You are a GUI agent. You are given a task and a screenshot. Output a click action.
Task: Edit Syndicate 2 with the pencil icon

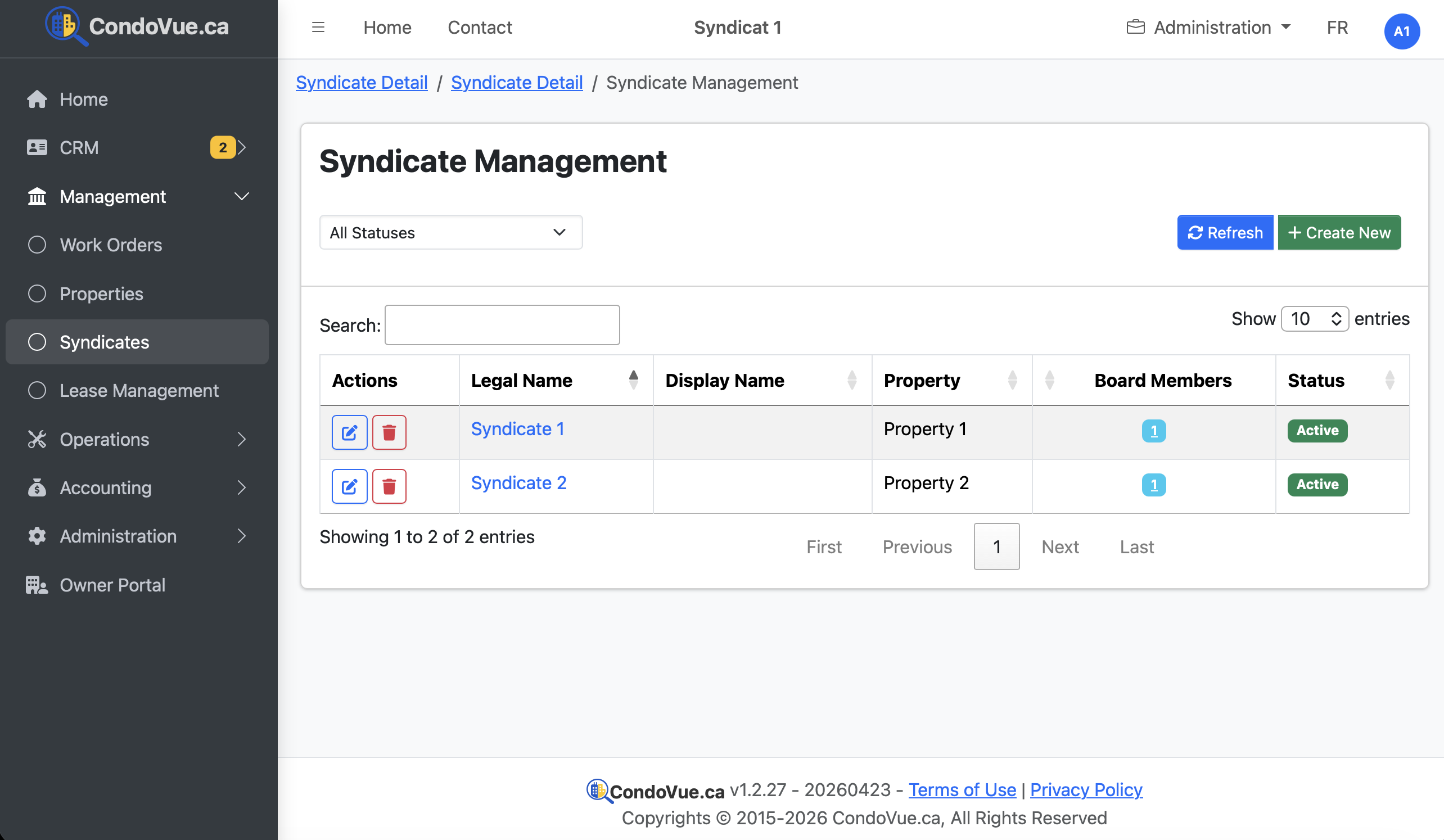click(x=350, y=486)
